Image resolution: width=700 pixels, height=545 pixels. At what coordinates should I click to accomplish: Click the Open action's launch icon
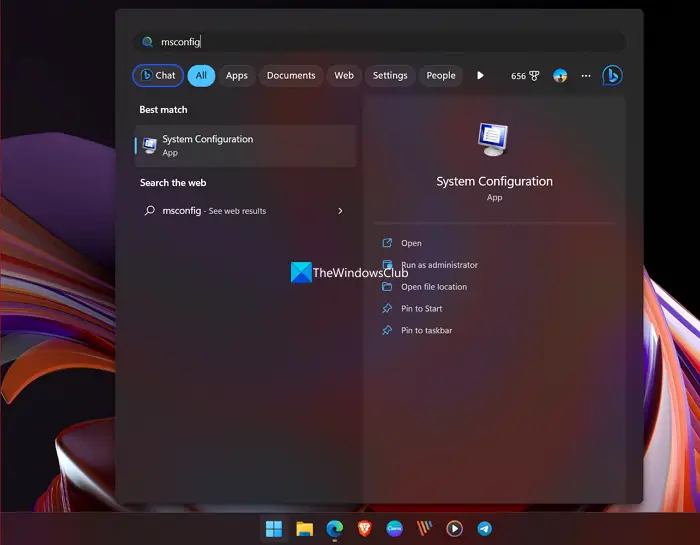click(x=387, y=243)
